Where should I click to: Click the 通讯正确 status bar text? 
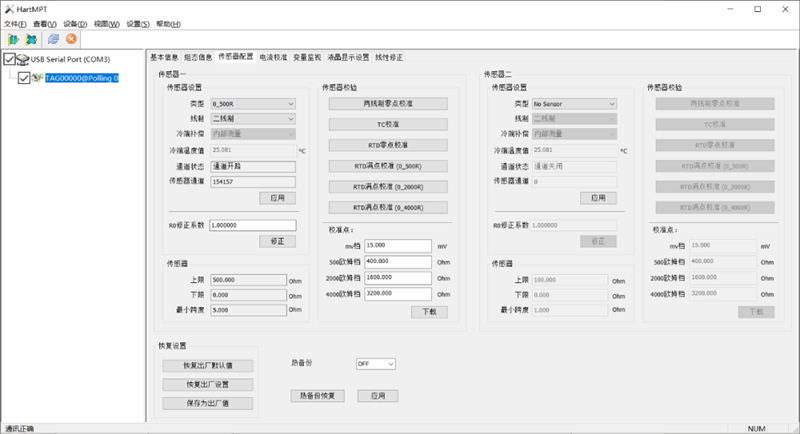pyautogui.click(x=19, y=429)
